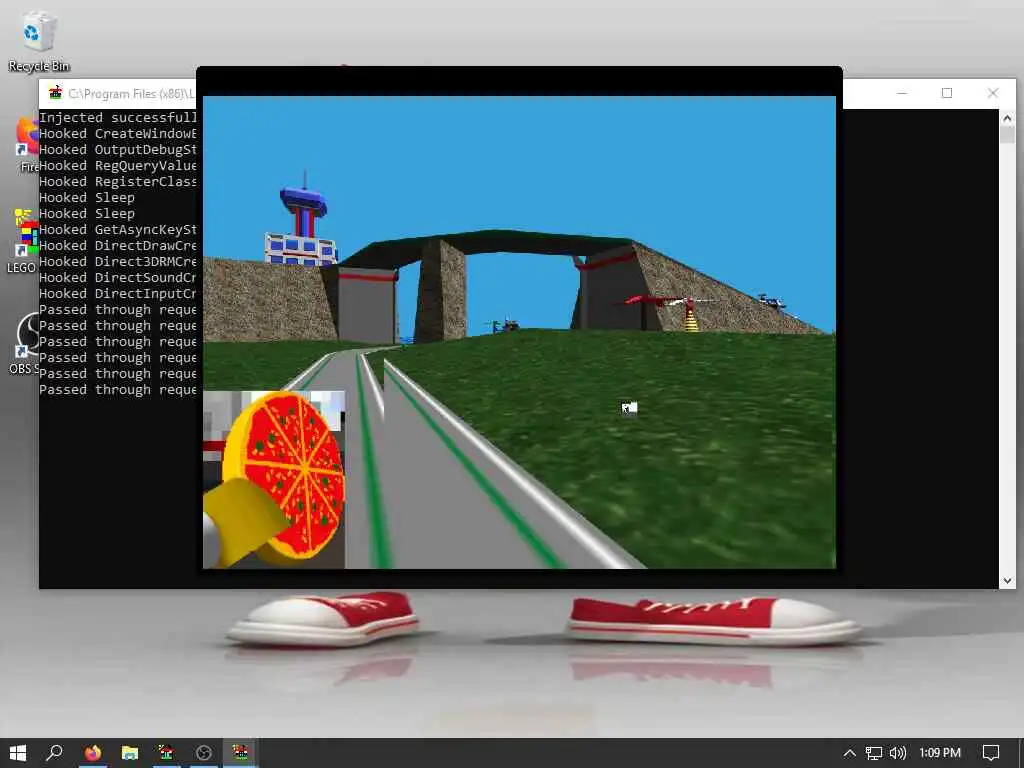Open File Explorer from the taskbar

(x=130, y=753)
